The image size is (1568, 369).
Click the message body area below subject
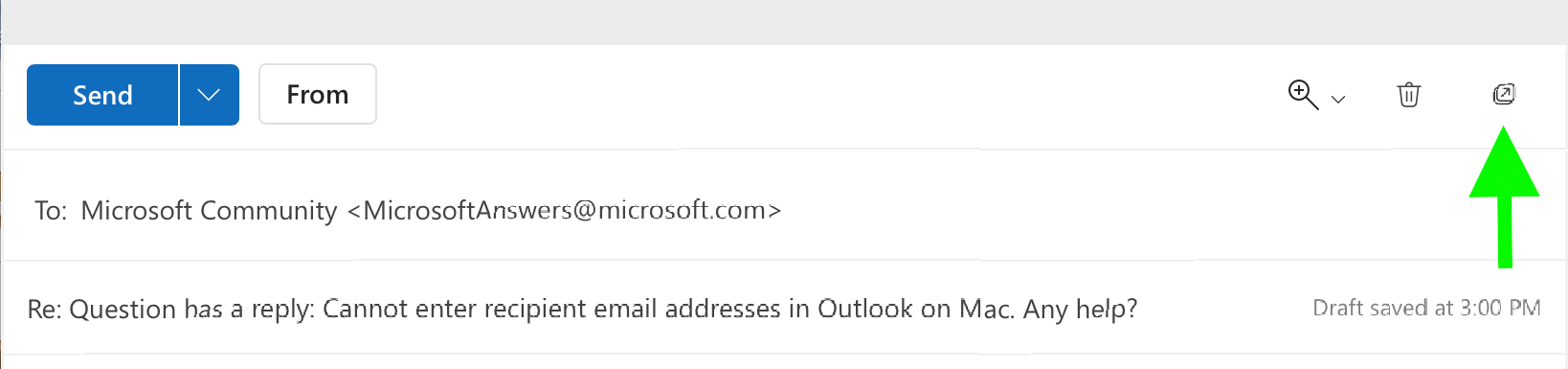784,362
